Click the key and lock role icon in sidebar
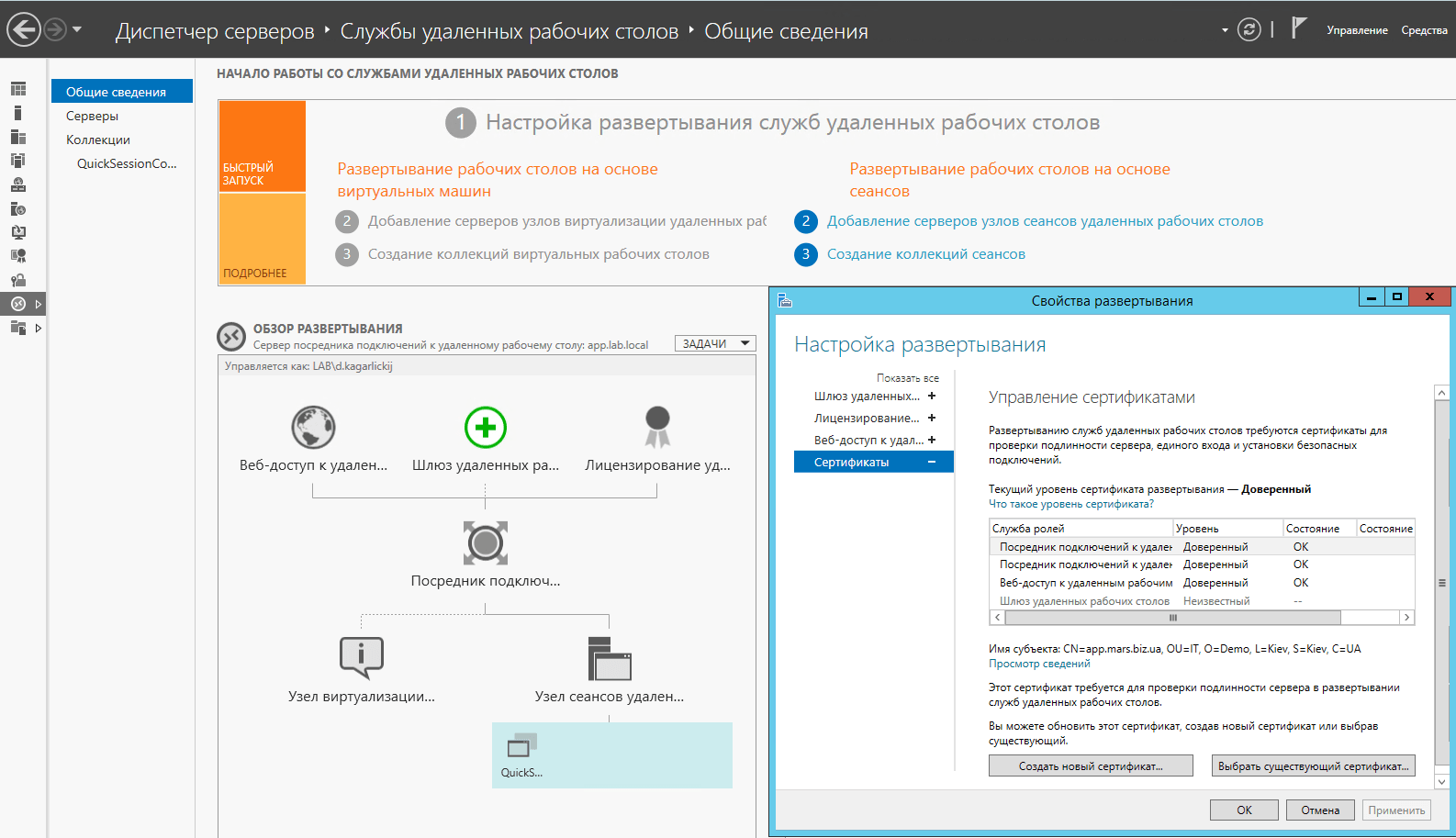This screenshot has width=1456, height=838. [18, 280]
